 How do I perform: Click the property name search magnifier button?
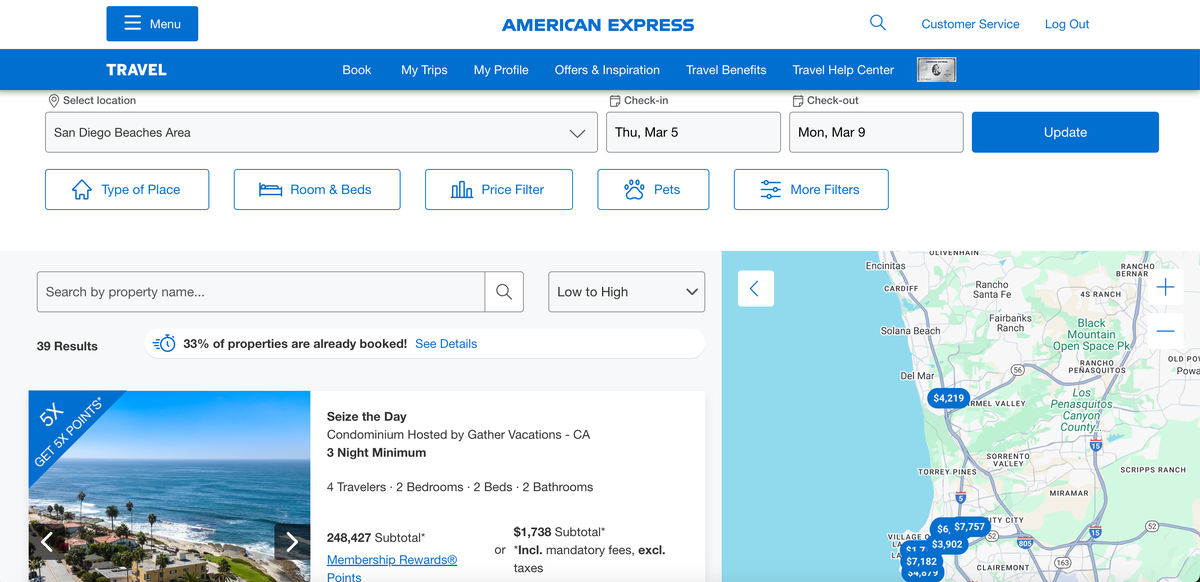504,292
